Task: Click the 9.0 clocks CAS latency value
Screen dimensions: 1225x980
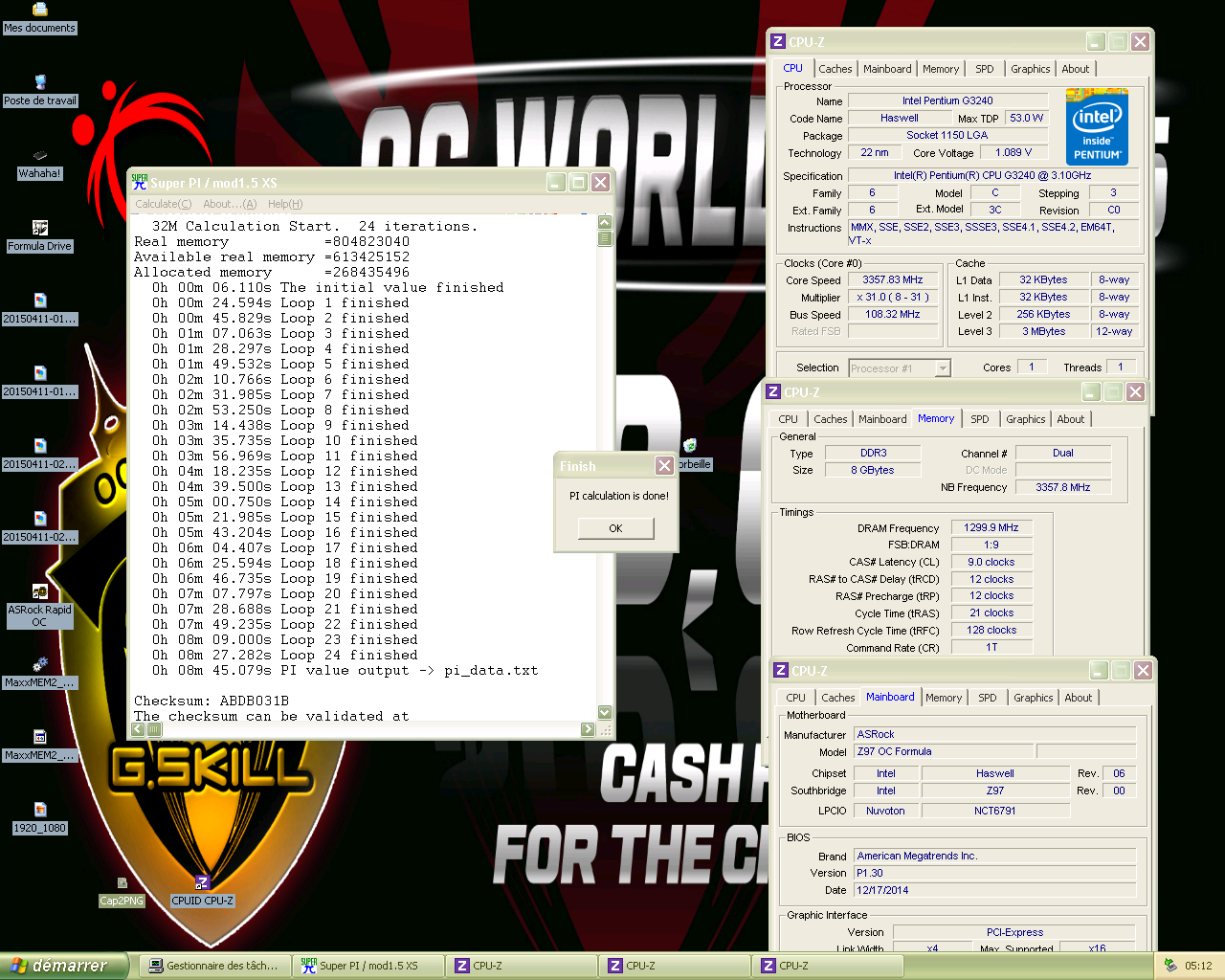Action: [x=991, y=562]
